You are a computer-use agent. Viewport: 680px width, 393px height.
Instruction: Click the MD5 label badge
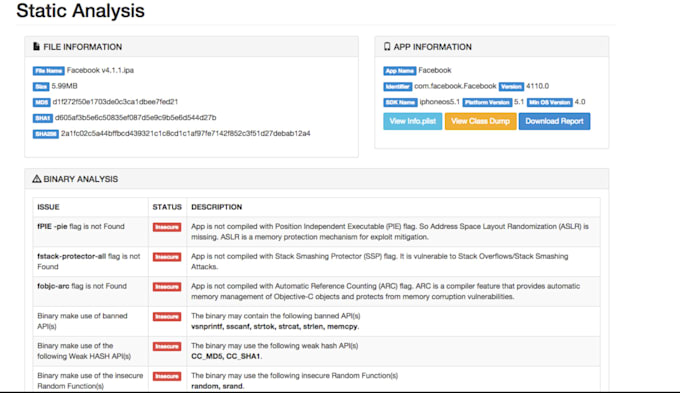tap(42, 102)
